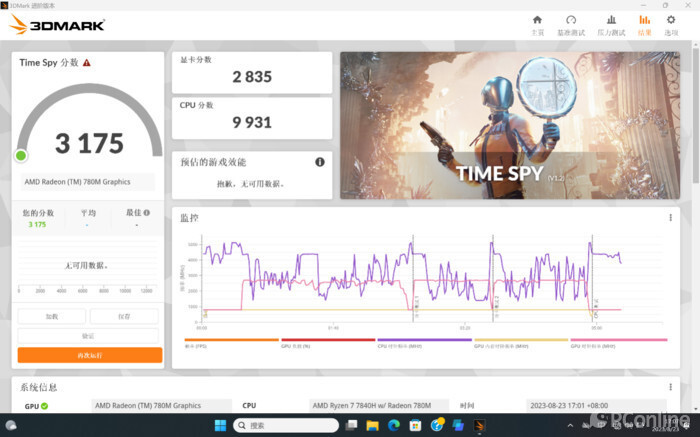Click the Time Spy hero image
700x437 pixels.
tap(510, 125)
